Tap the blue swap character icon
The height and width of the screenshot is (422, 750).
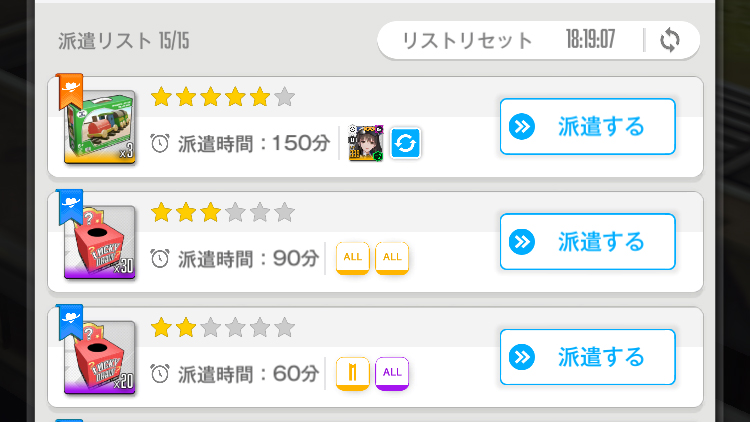pyautogui.click(x=405, y=144)
